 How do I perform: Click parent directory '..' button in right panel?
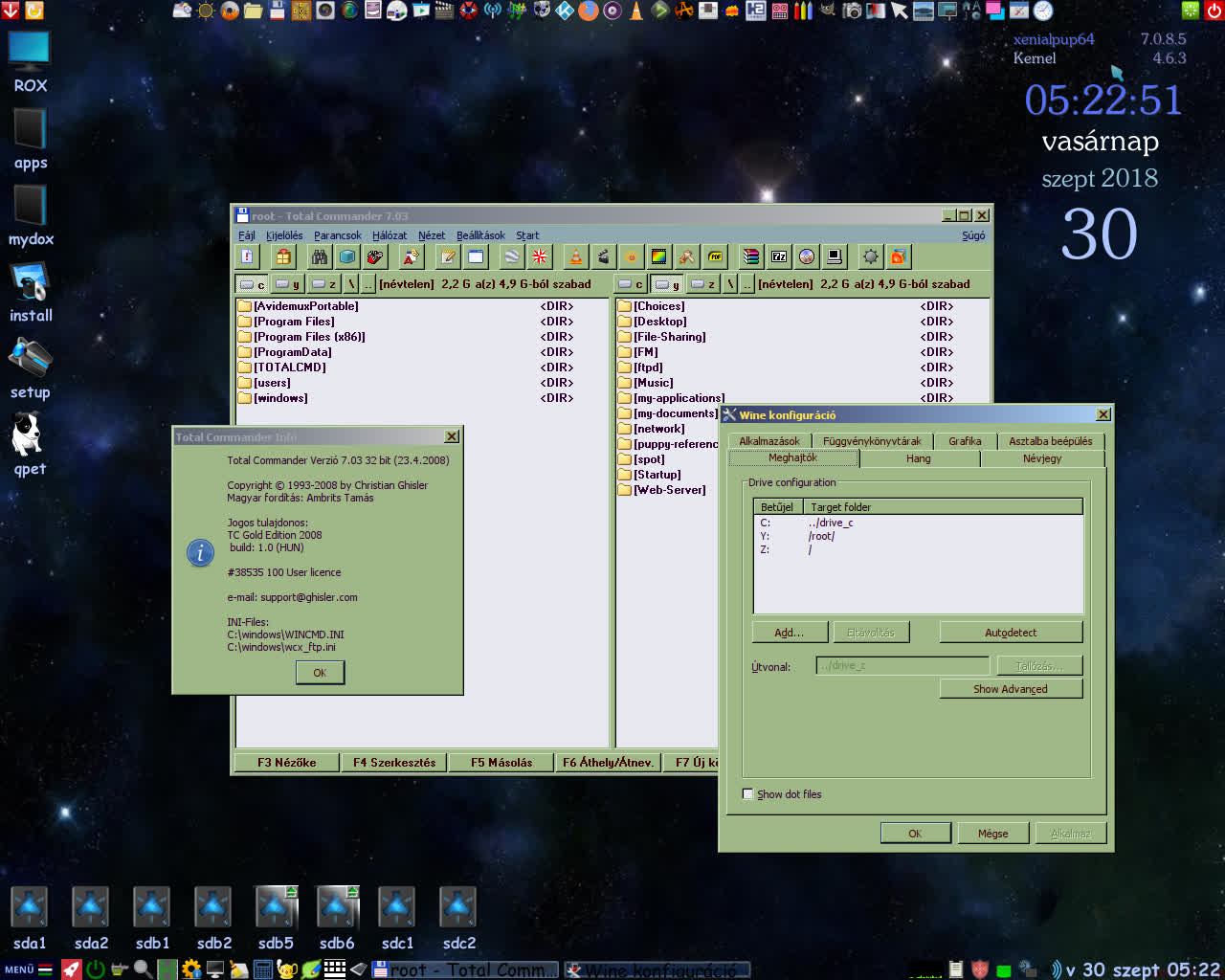746,284
